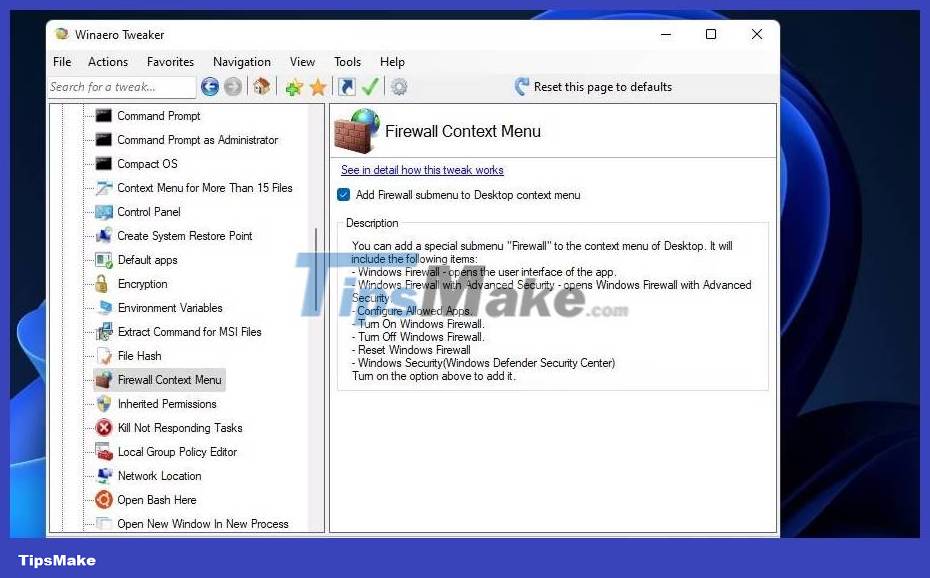
Task: Open the Navigation menu
Action: 242,61
